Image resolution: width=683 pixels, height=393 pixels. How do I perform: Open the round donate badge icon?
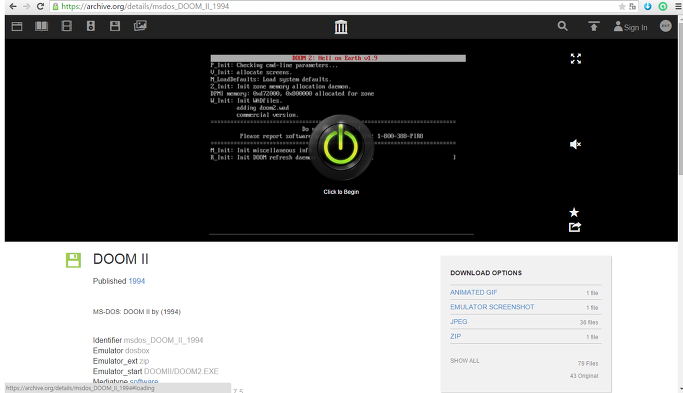pyautogui.click(x=665, y=26)
